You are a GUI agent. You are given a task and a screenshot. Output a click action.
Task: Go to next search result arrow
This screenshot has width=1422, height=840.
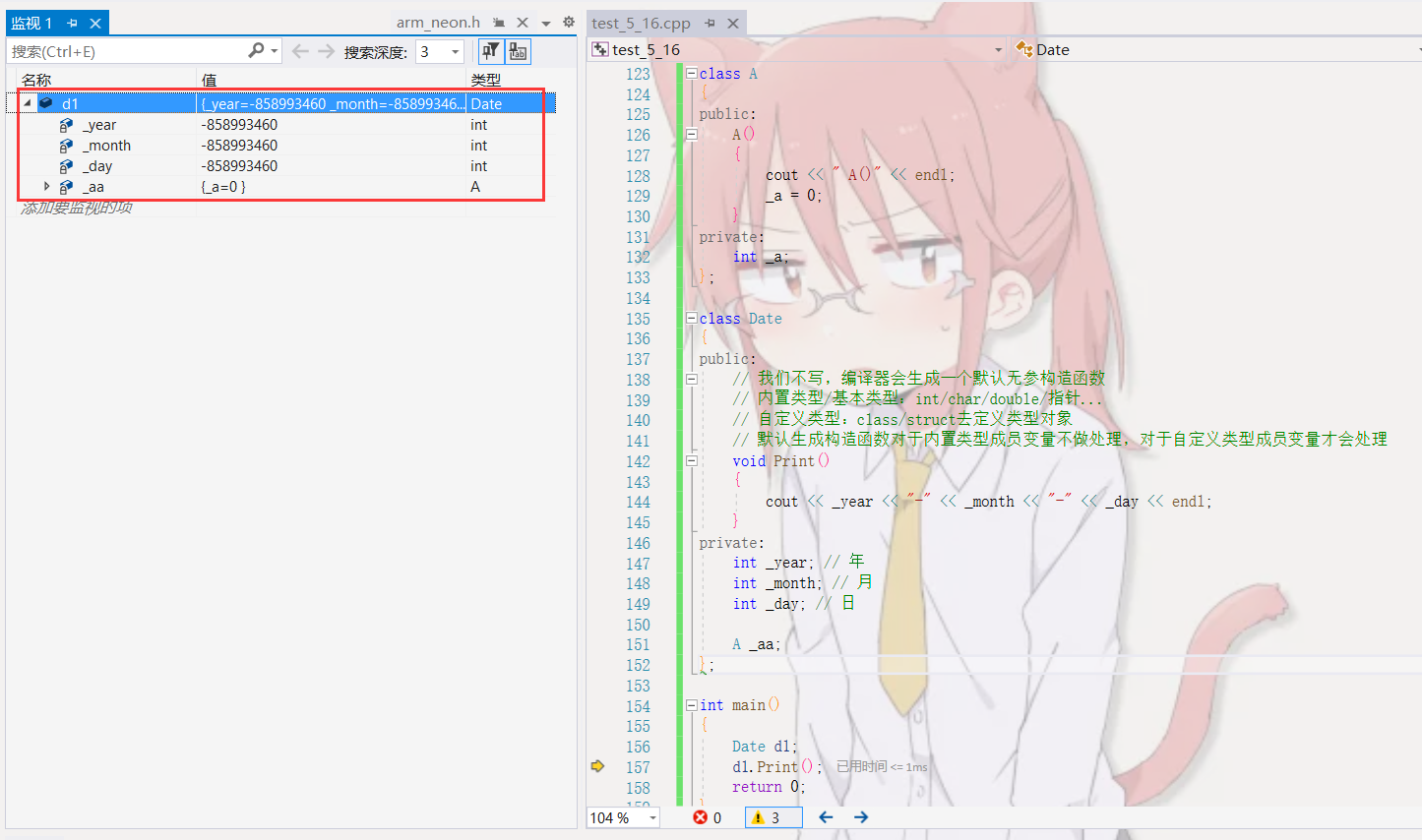coord(326,51)
